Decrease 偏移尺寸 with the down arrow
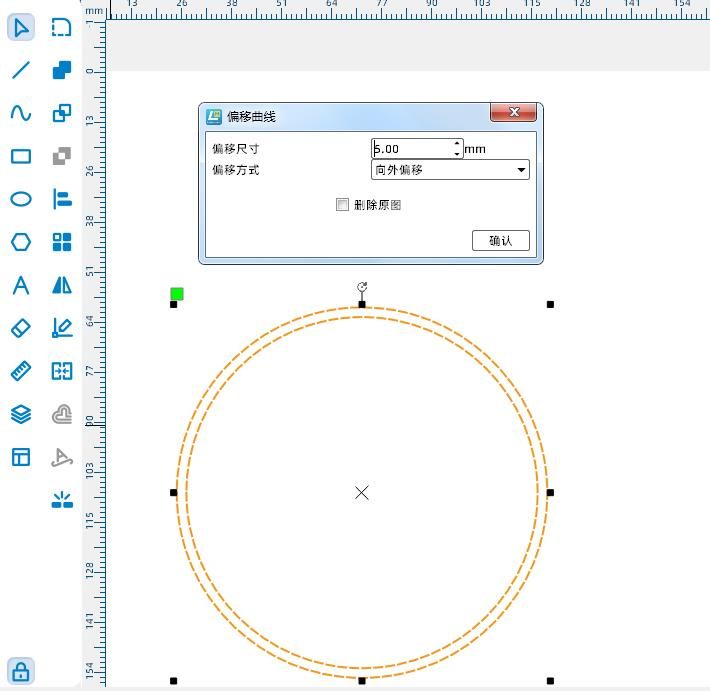Image resolution: width=710 pixels, height=691 pixels. coord(457,154)
